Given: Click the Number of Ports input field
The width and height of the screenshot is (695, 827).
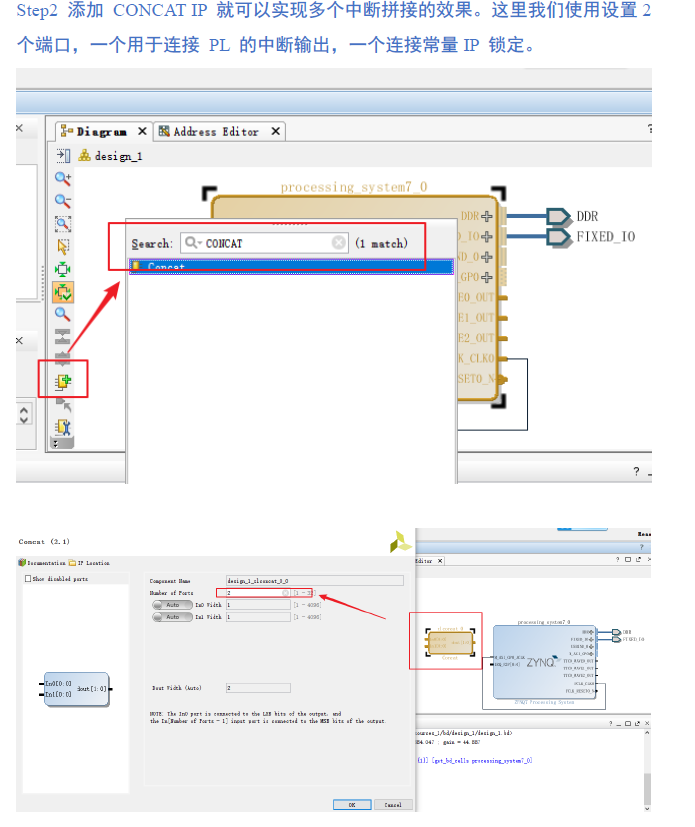Looking at the screenshot, I should coord(258,593).
